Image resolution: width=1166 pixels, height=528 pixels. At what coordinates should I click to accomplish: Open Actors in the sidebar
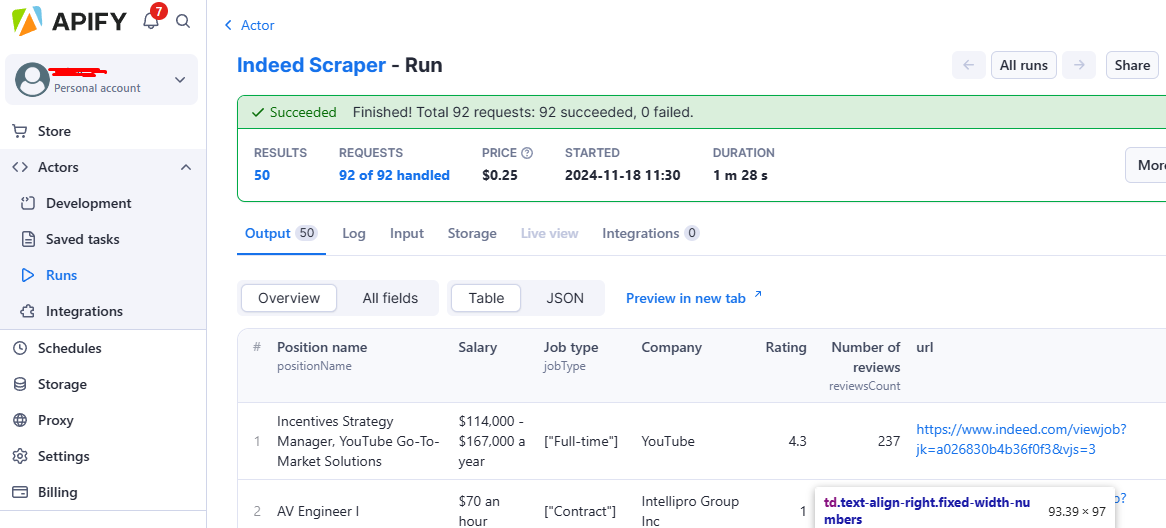58,167
